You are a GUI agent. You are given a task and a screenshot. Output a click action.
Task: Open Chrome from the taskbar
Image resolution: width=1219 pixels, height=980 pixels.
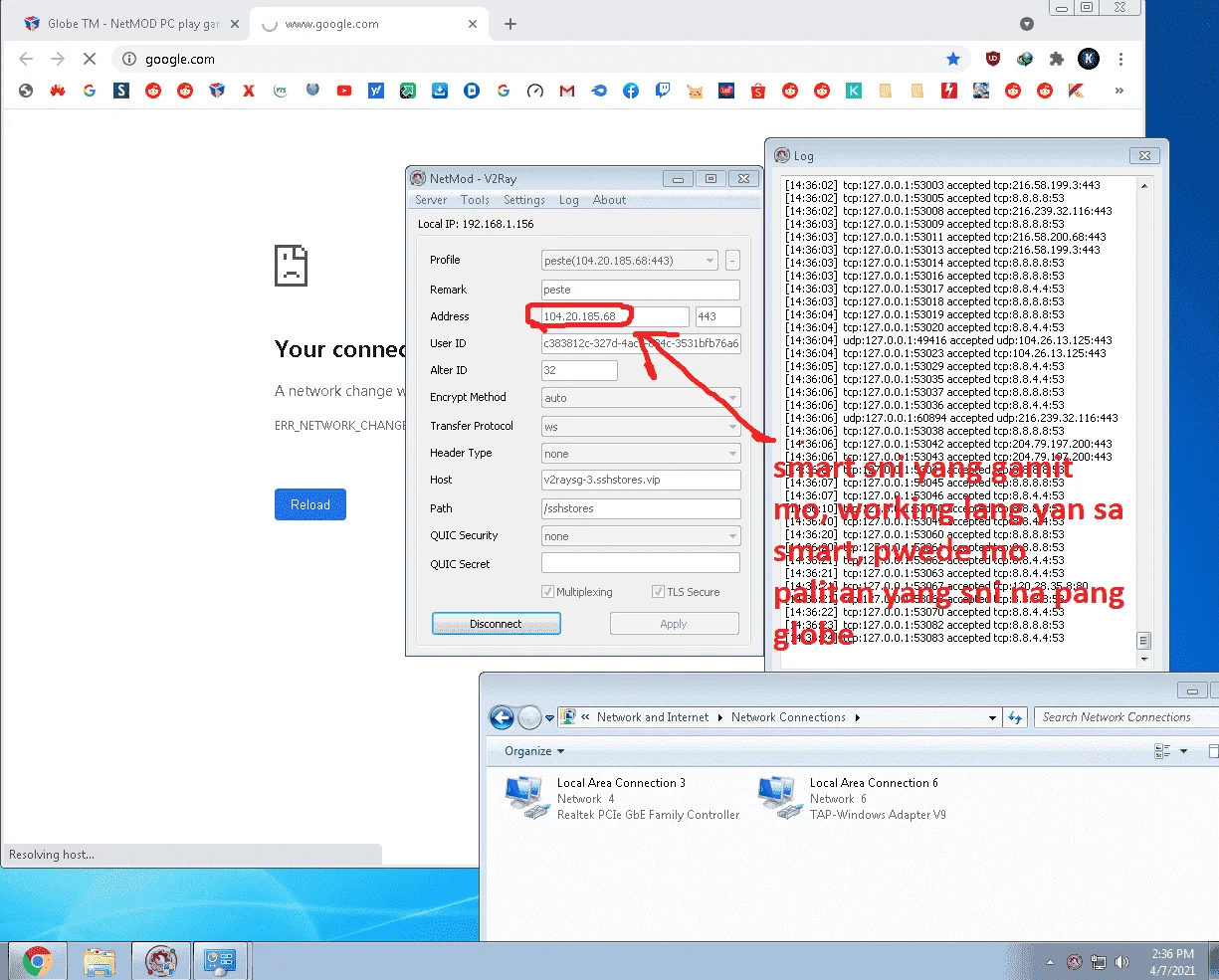[x=38, y=960]
